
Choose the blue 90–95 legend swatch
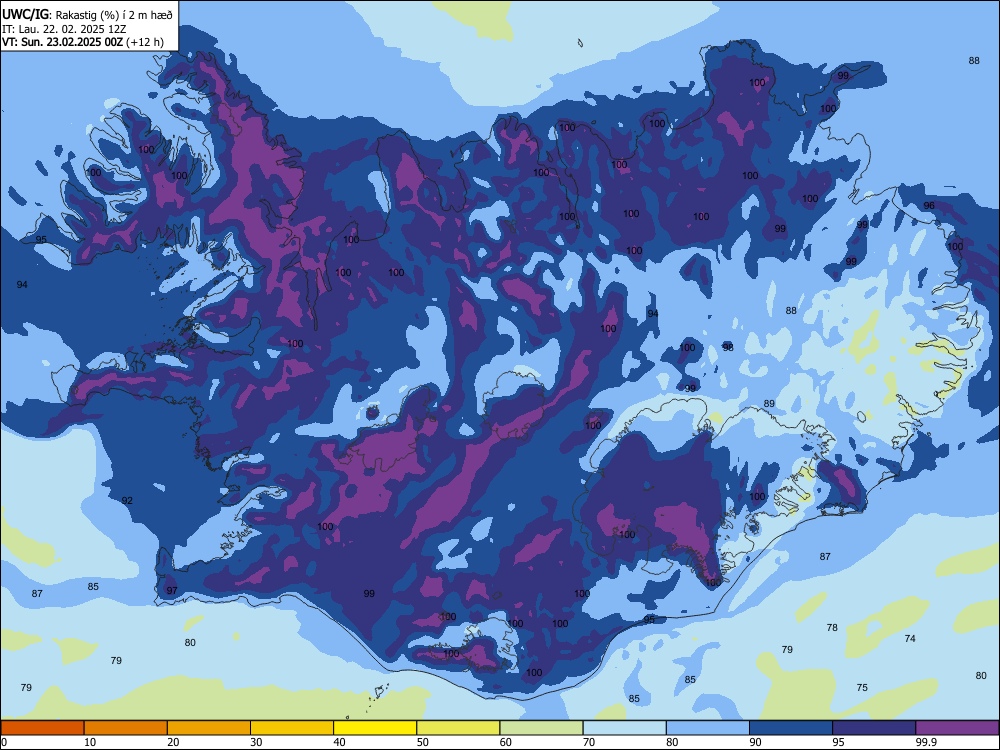point(791,728)
